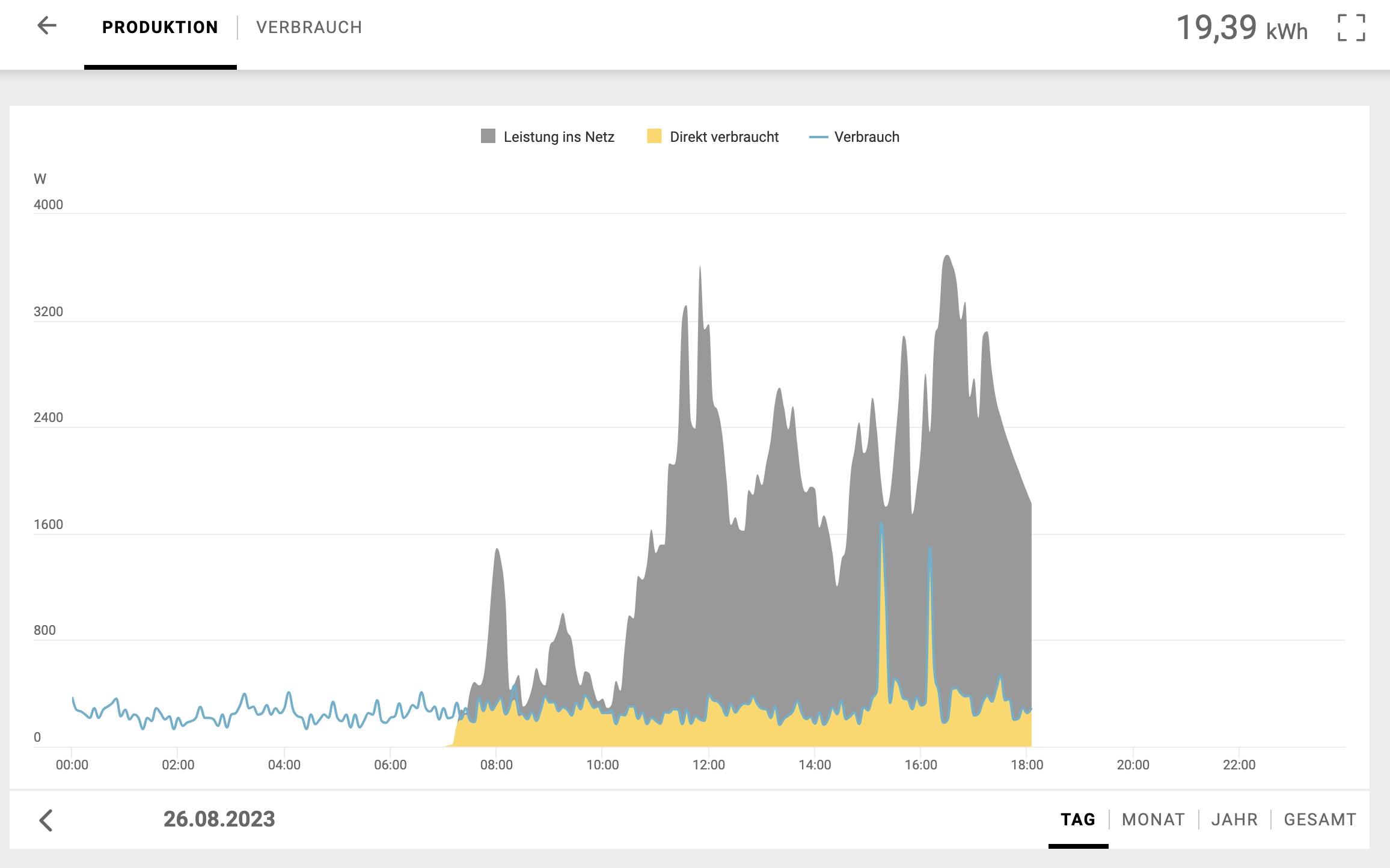Switch to the MONAT view
The image size is (1390, 868).
coord(1153,819)
